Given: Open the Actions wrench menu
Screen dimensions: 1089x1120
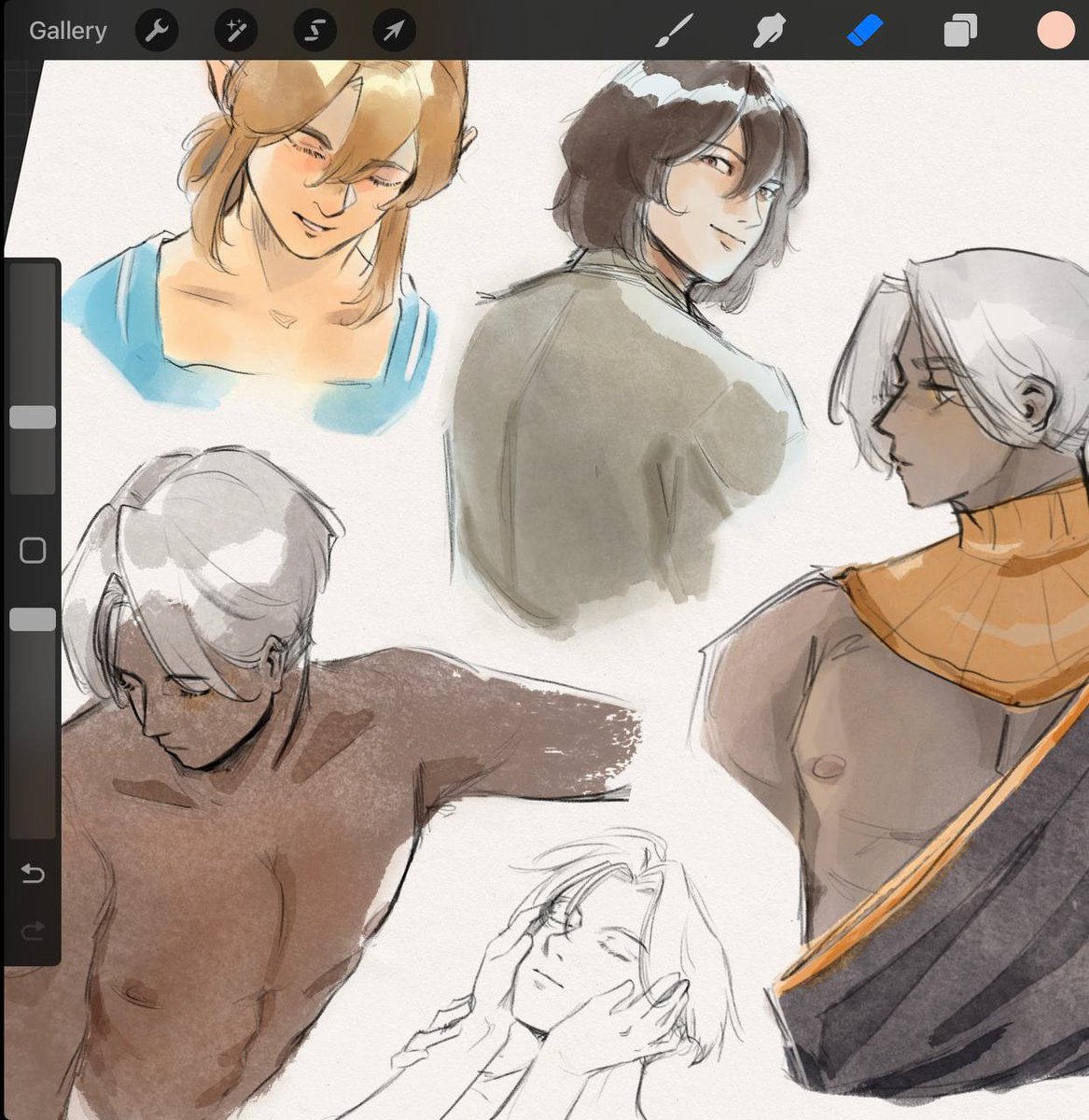Looking at the screenshot, I should (x=157, y=32).
